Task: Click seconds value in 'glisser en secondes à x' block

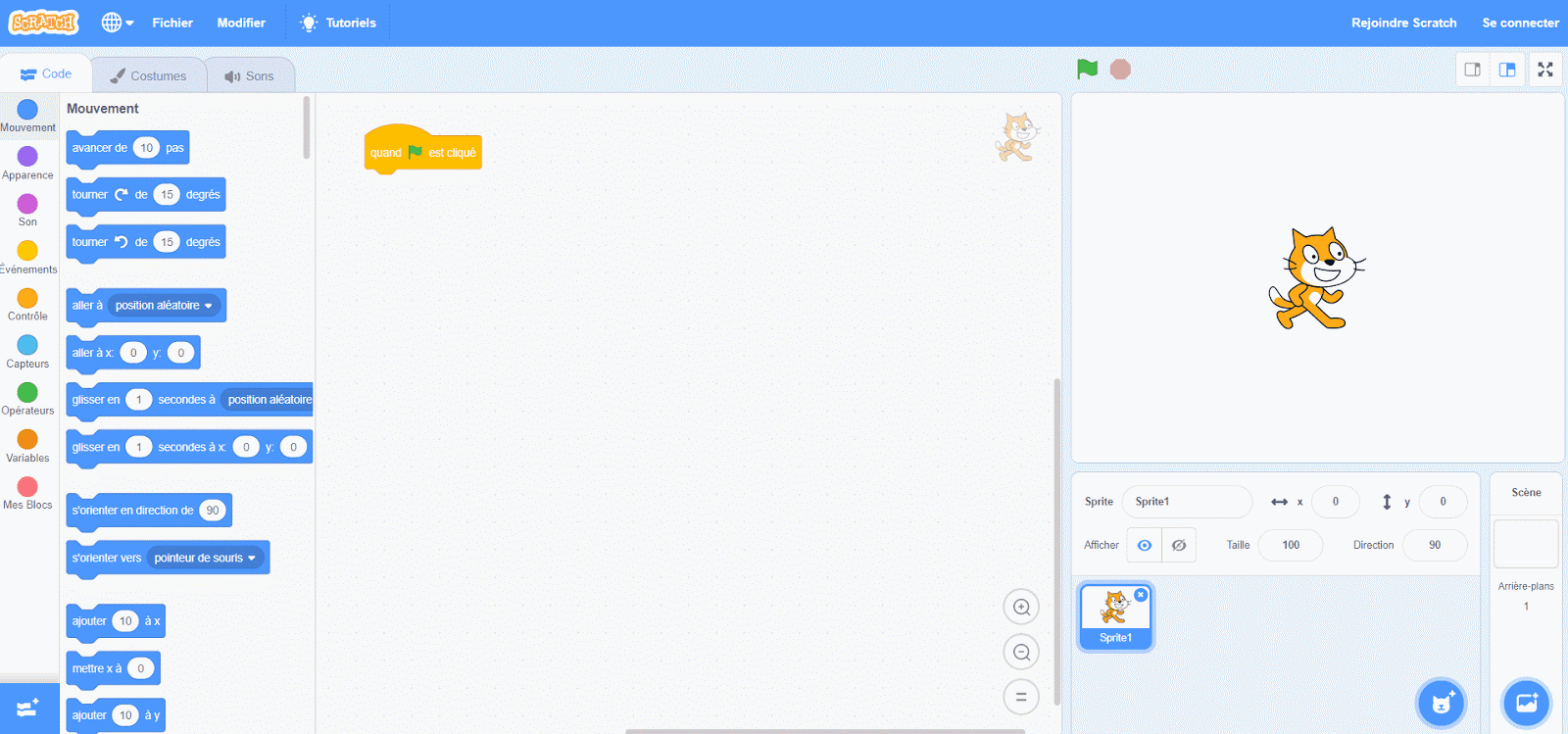Action: [x=138, y=447]
